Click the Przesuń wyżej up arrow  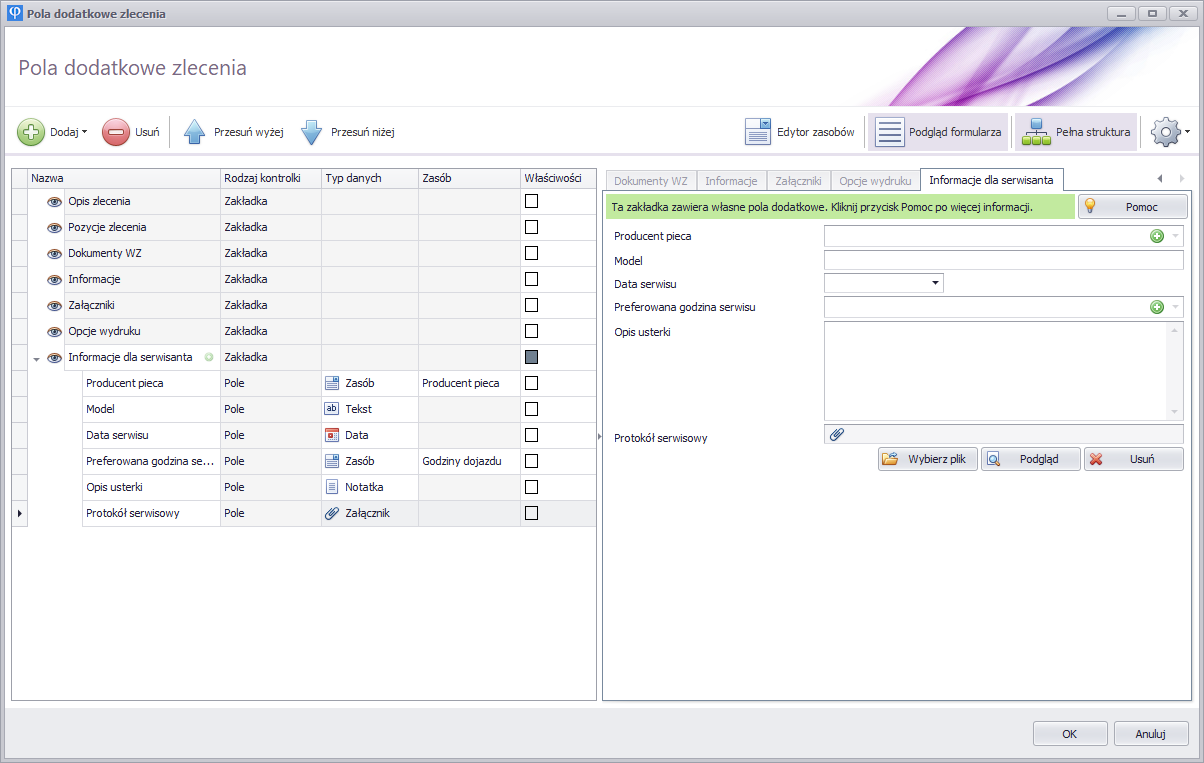pyautogui.click(x=195, y=132)
